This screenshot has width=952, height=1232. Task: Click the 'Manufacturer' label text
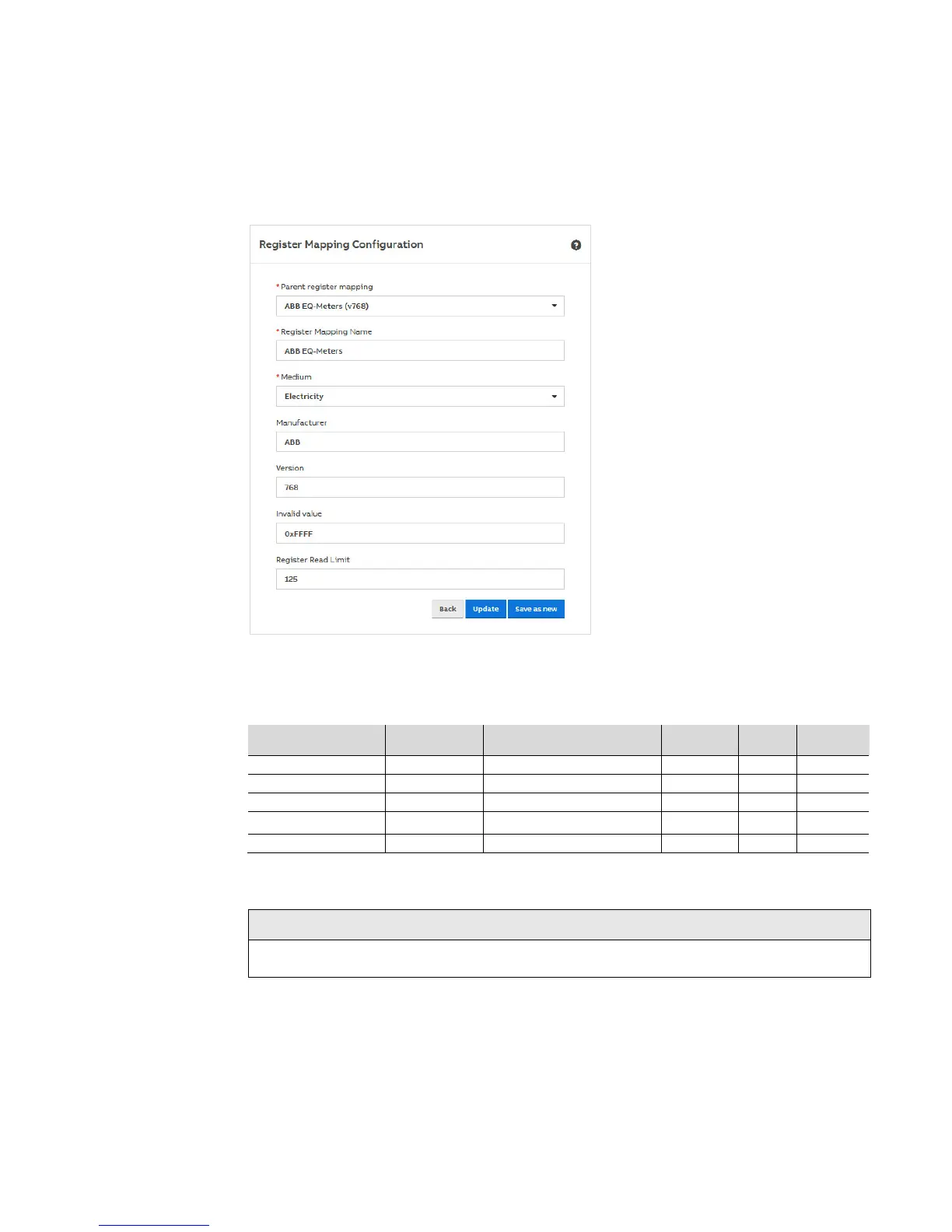point(302,423)
